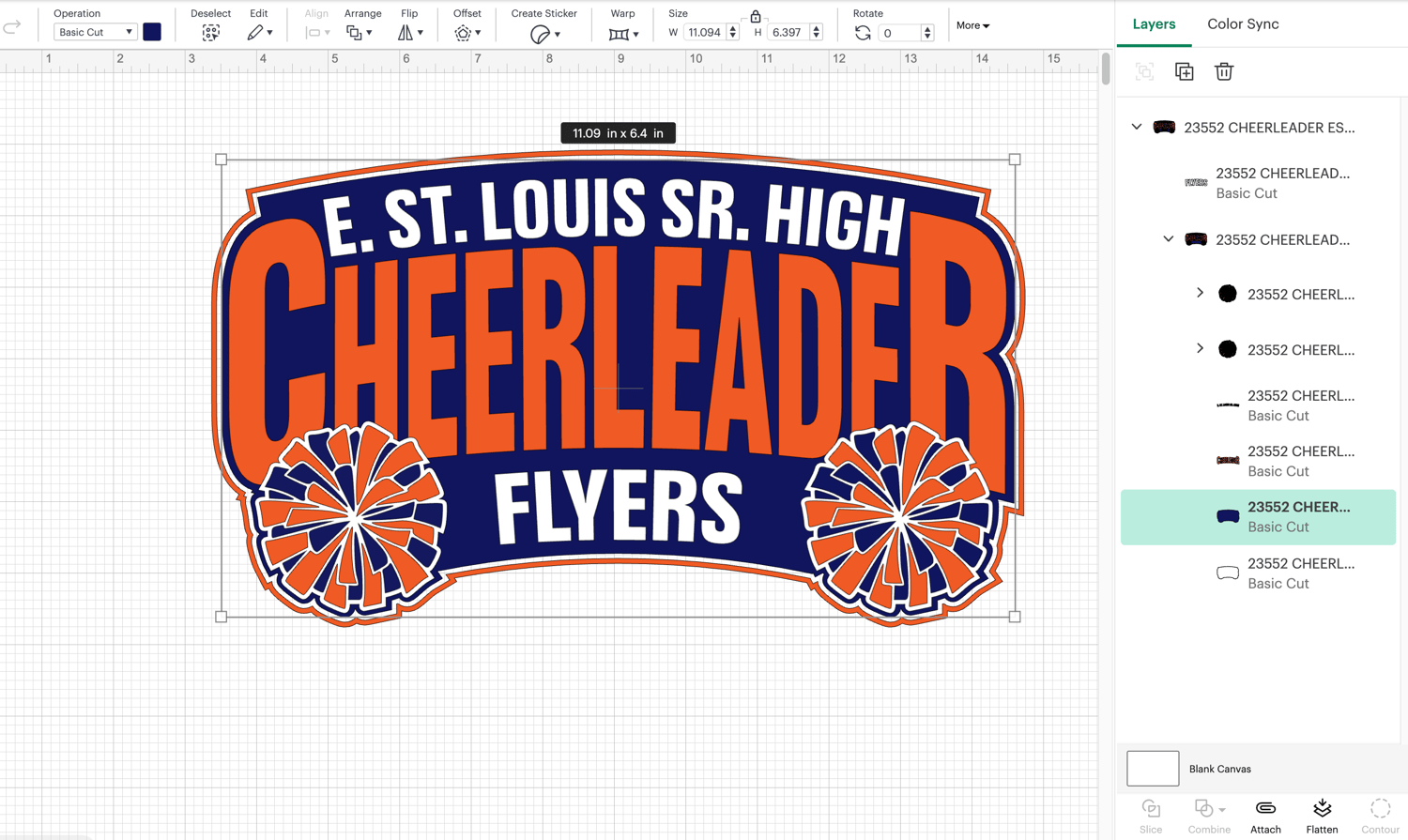Expand the second black circle layer group
This screenshot has height=840, width=1408.
[x=1201, y=348]
